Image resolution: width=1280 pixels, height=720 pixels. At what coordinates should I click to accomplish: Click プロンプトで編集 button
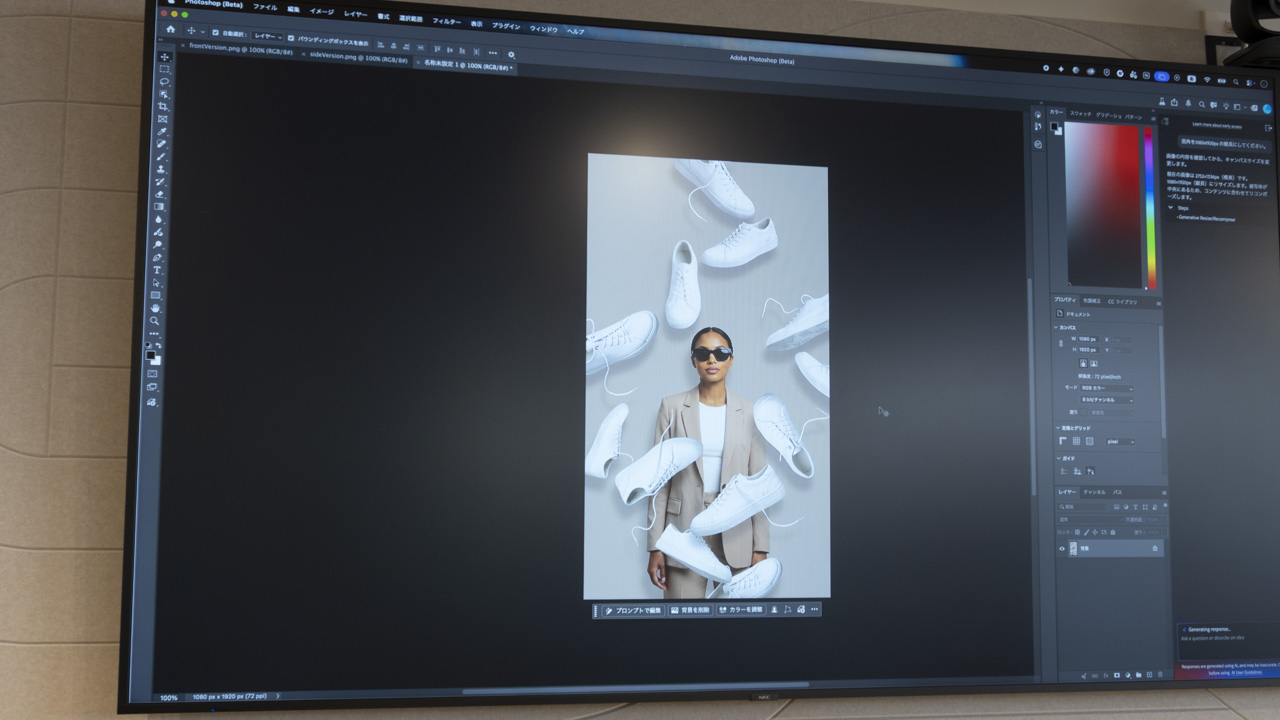point(634,610)
